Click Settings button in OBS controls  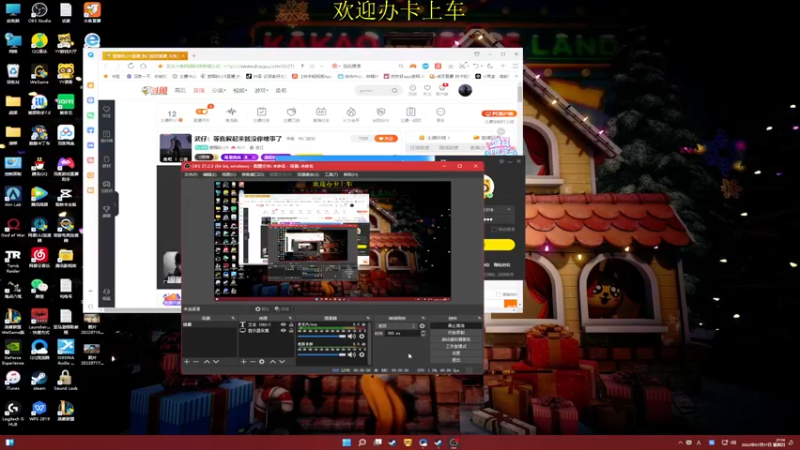click(x=456, y=353)
